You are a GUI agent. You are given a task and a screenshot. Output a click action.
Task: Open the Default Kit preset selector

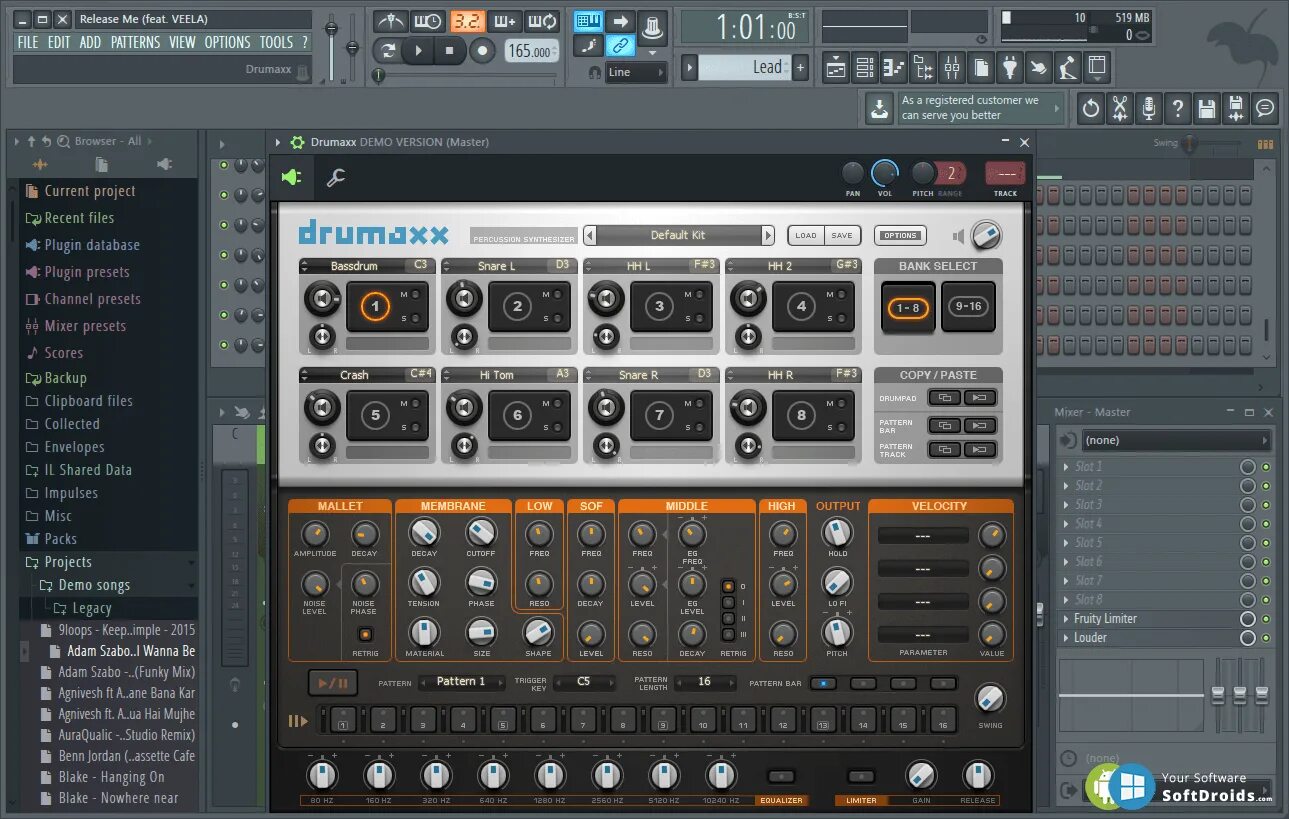coord(678,235)
